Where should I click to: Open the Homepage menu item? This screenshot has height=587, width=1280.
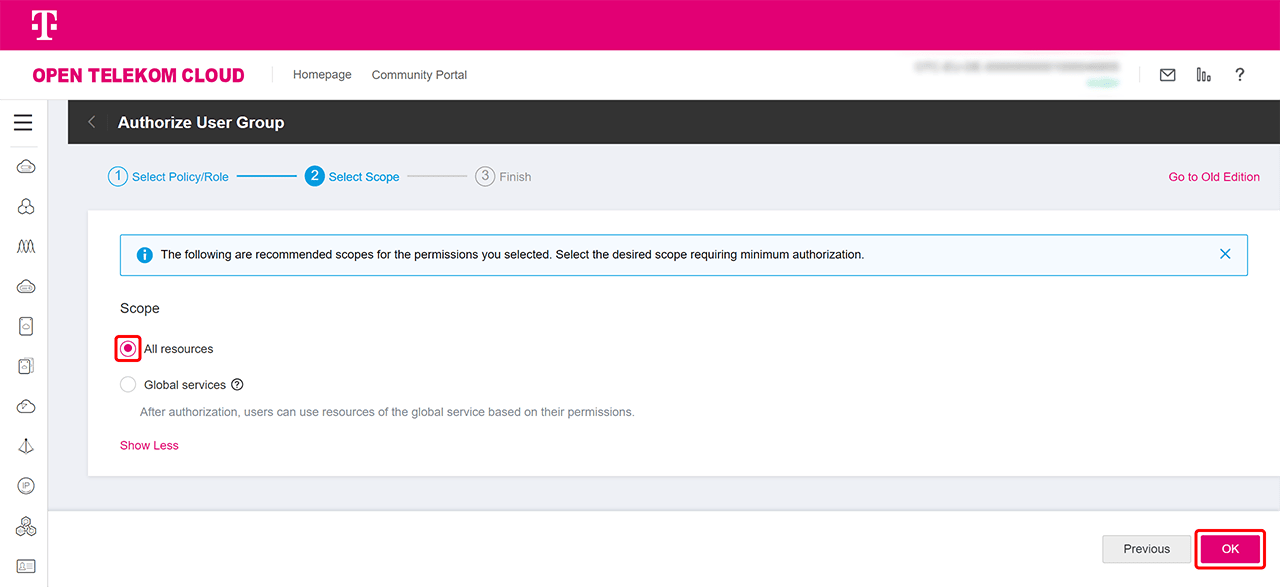click(x=322, y=75)
